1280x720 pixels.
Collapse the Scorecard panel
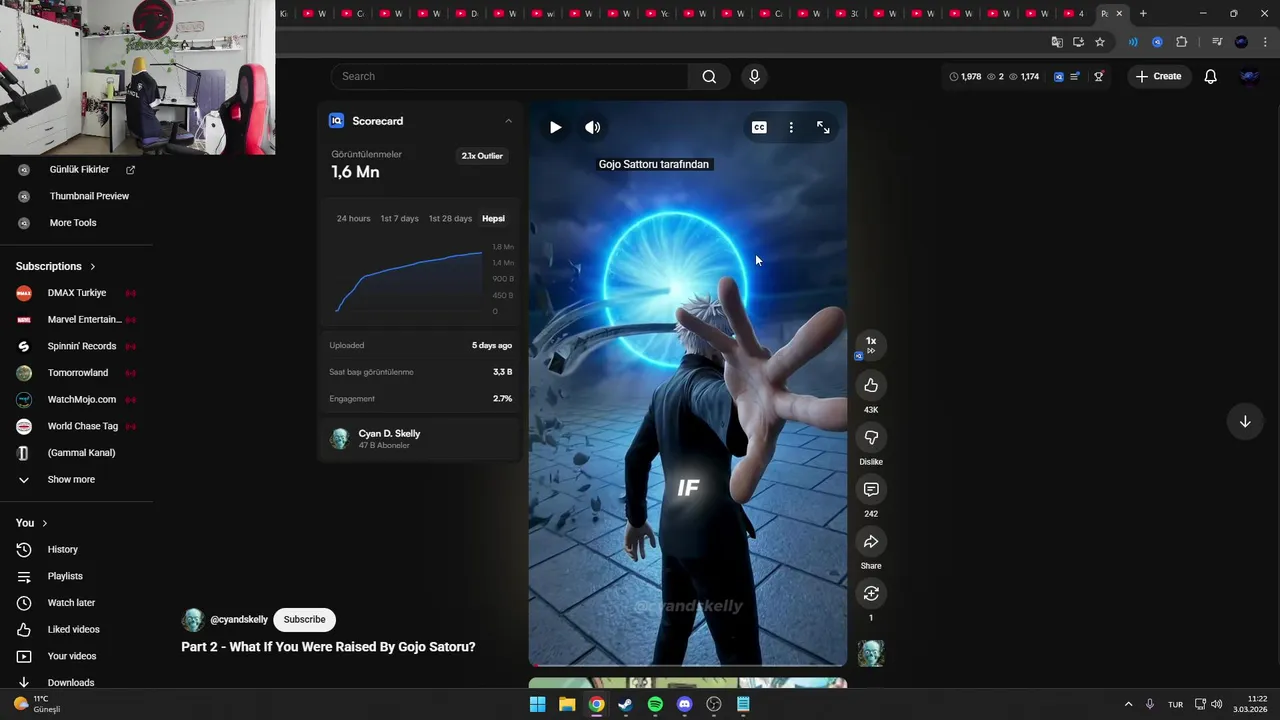point(508,121)
